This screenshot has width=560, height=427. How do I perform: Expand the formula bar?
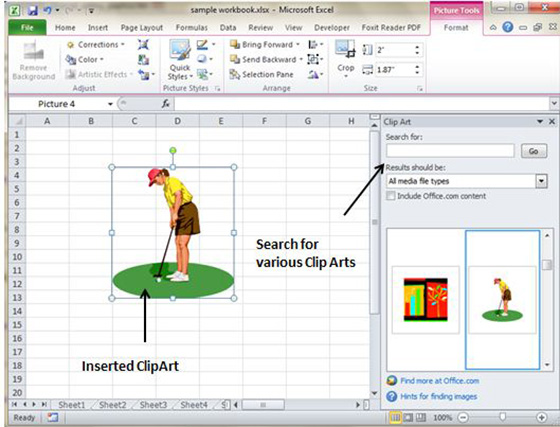(x=554, y=104)
